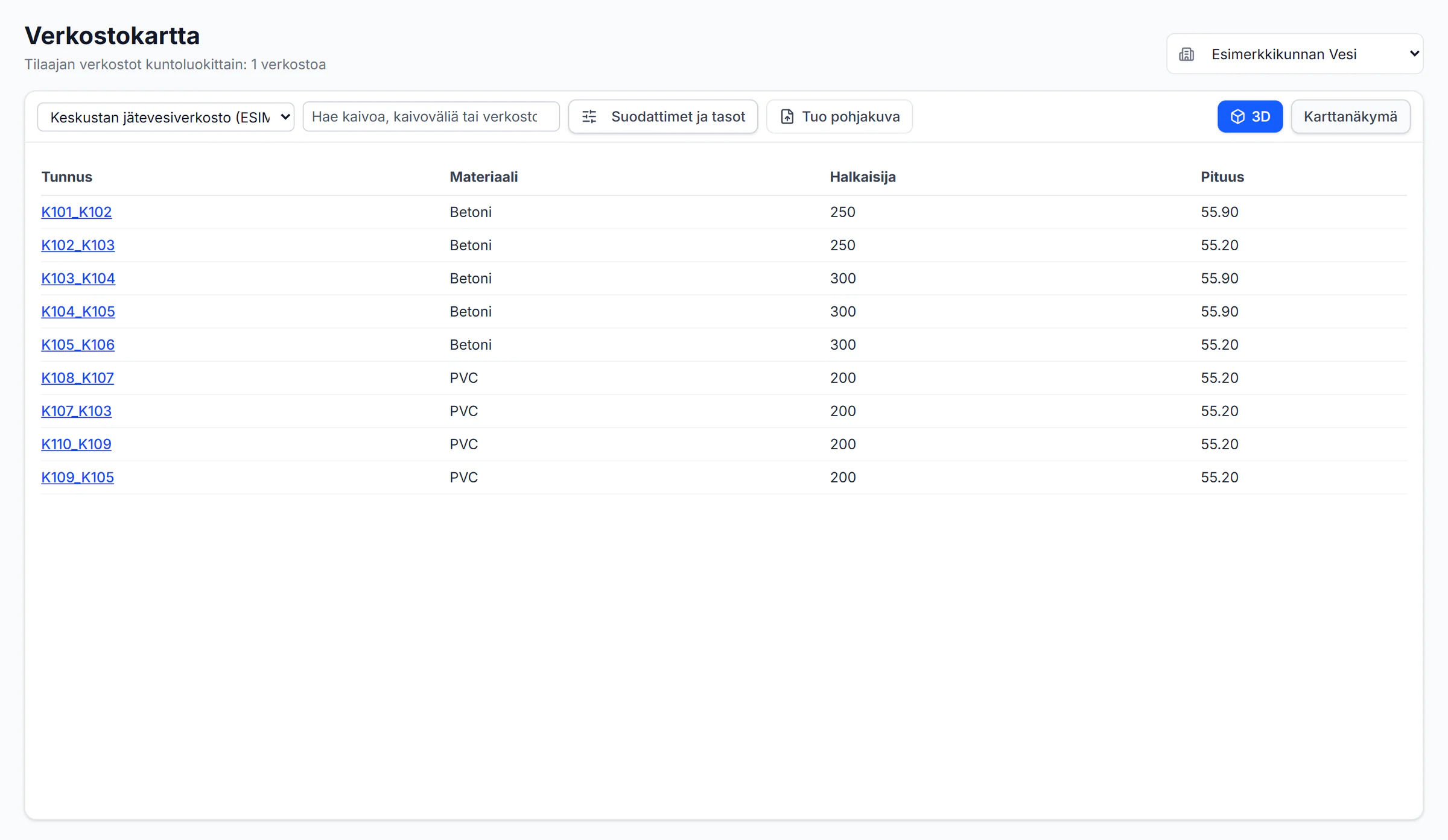Expand the Keskustan jätevesiverkosto network selector
The width and height of the screenshot is (1448, 840).
pos(166,117)
